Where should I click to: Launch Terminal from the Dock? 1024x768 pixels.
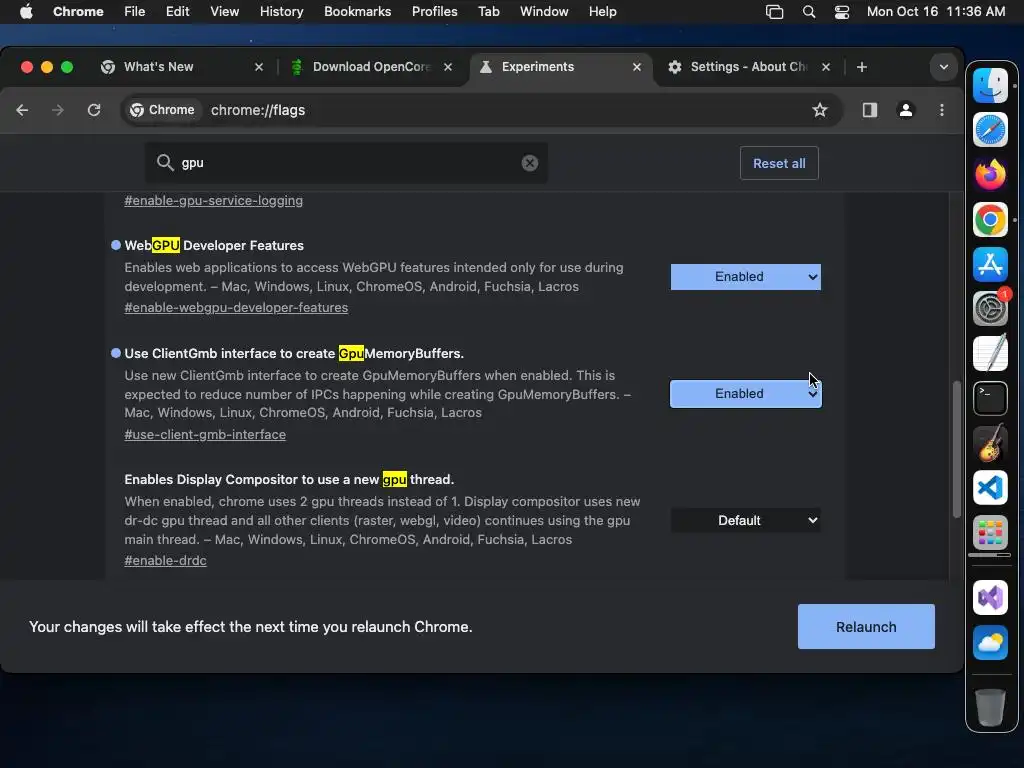point(990,398)
